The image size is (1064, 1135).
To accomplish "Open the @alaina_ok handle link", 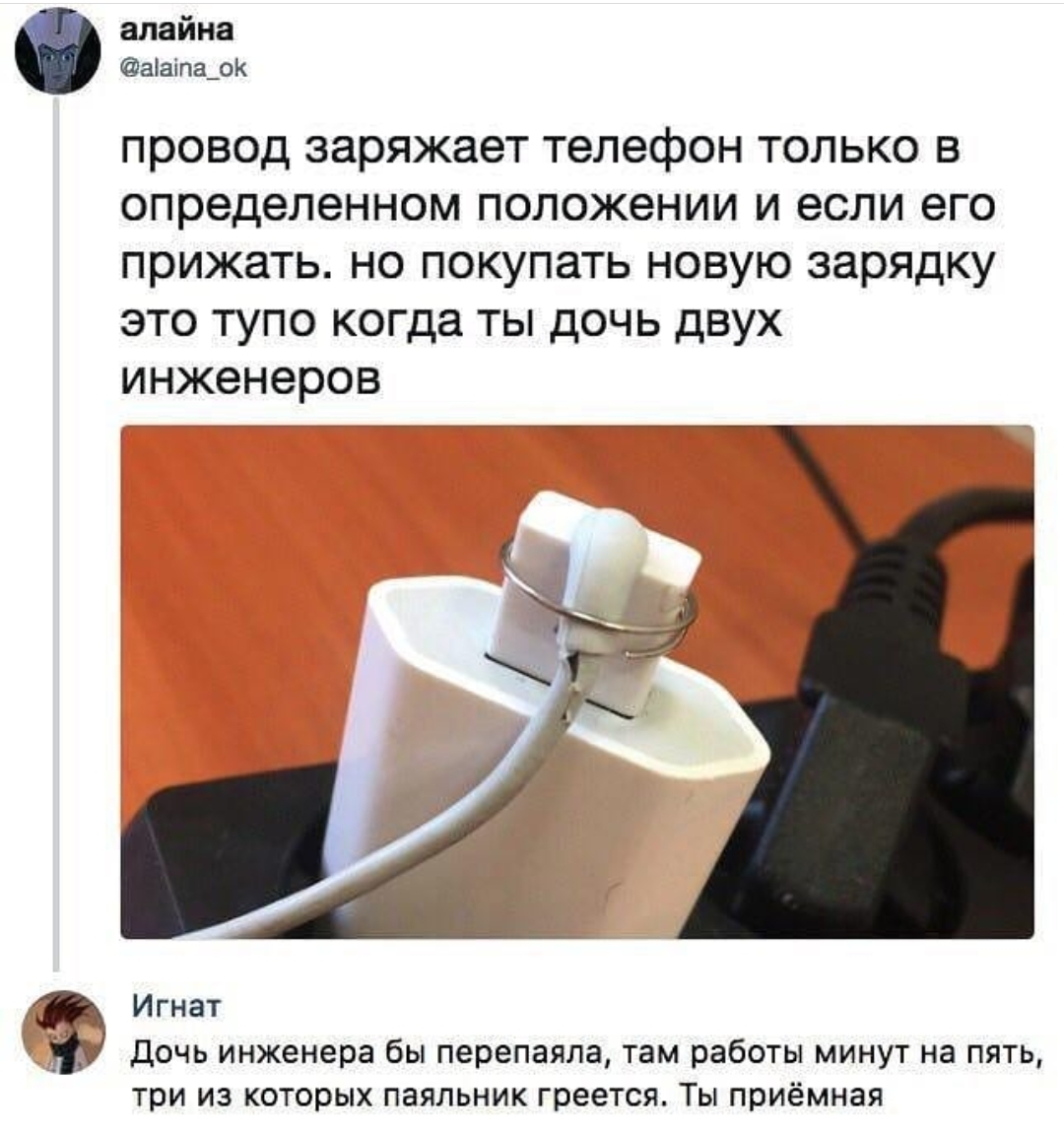I will (183, 69).
